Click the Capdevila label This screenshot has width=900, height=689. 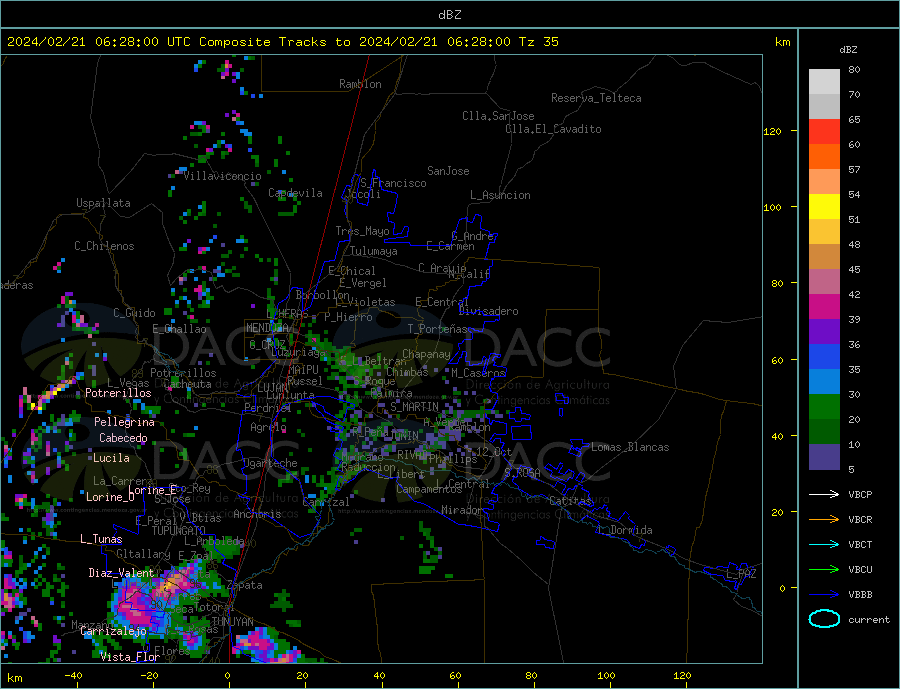point(295,193)
